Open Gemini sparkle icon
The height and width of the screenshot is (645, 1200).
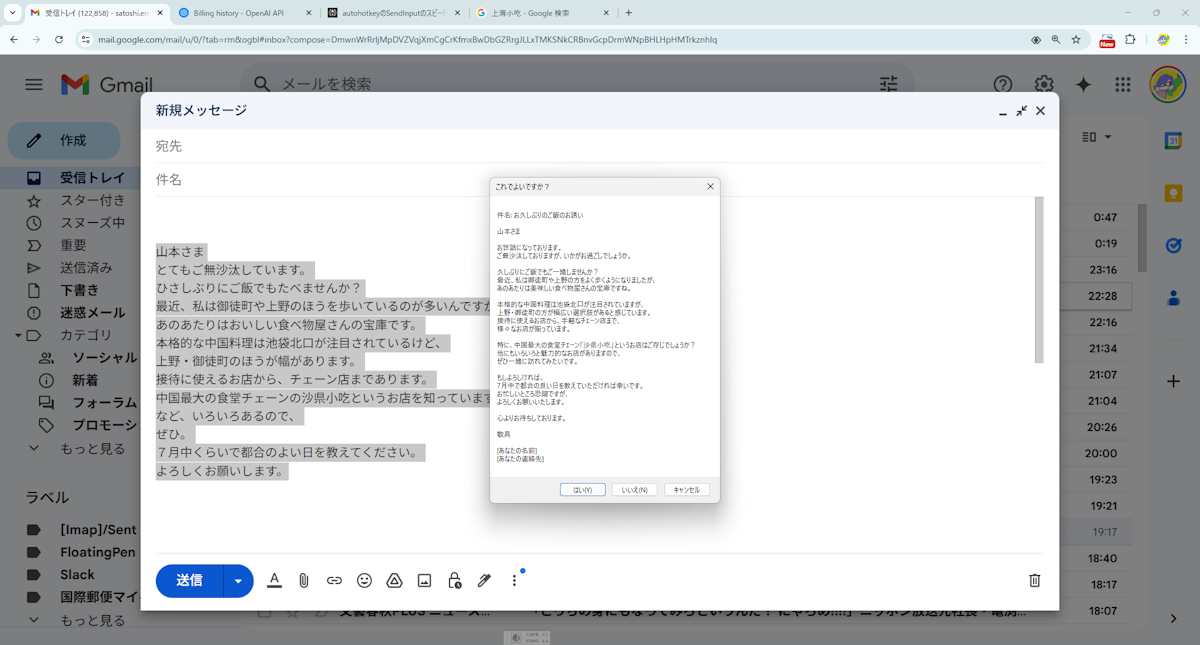[x=1083, y=85]
